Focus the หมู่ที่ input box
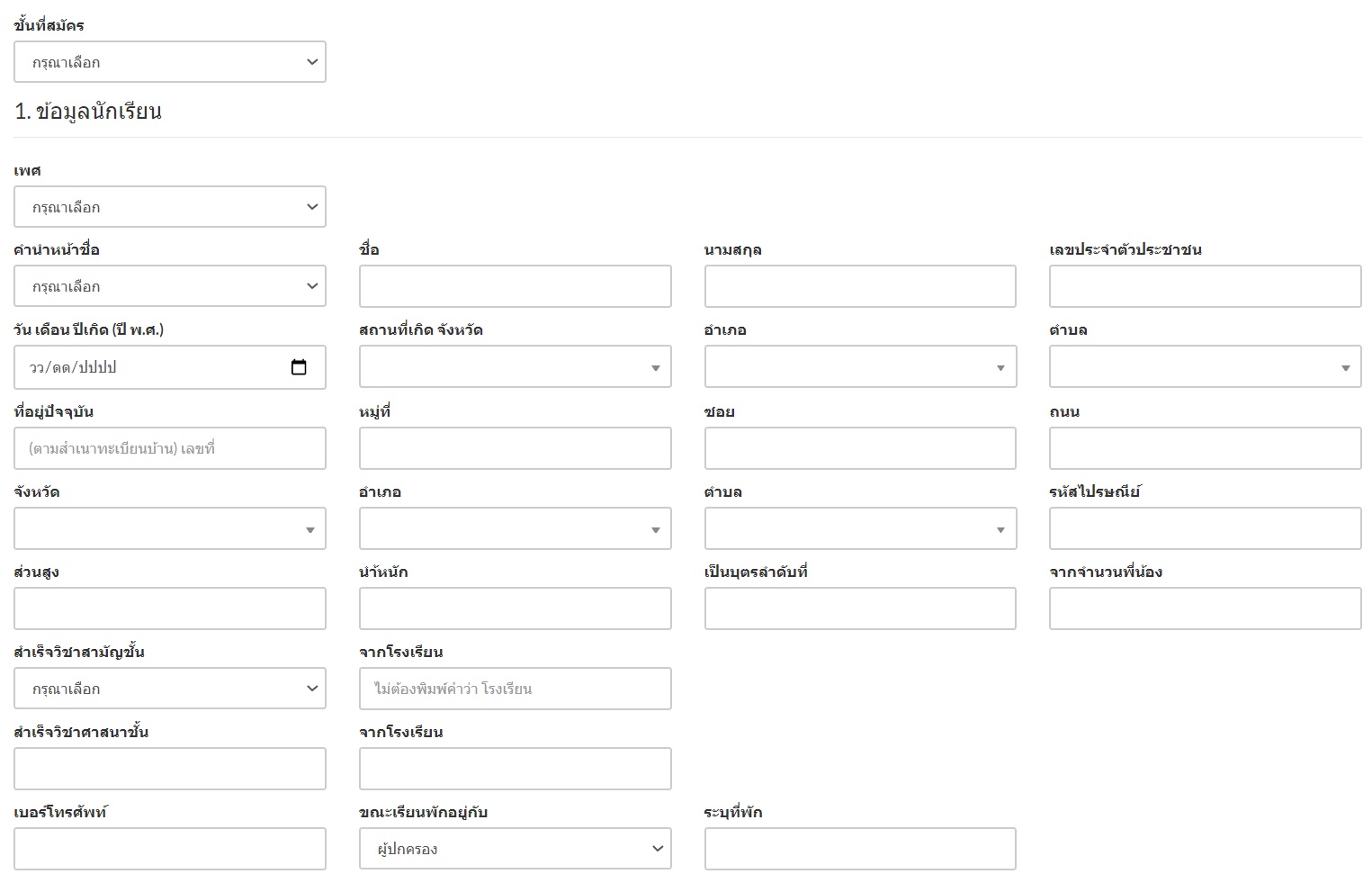 pyautogui.click(x=516, y=448)
